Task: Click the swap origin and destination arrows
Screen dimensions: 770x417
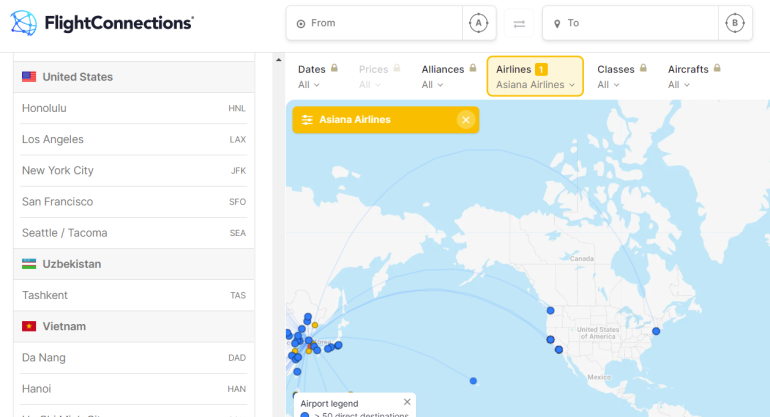Action: tap(519, 23)
